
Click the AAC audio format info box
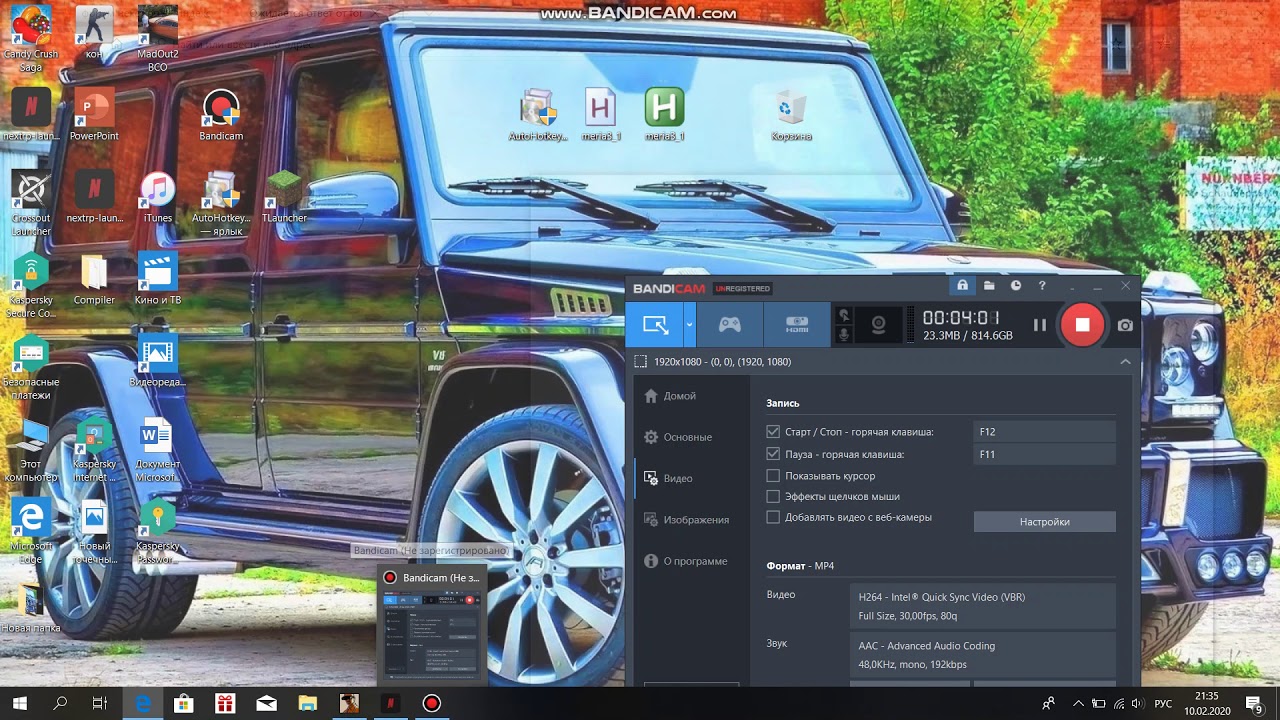pyautogui.click(x=985, y=655)
